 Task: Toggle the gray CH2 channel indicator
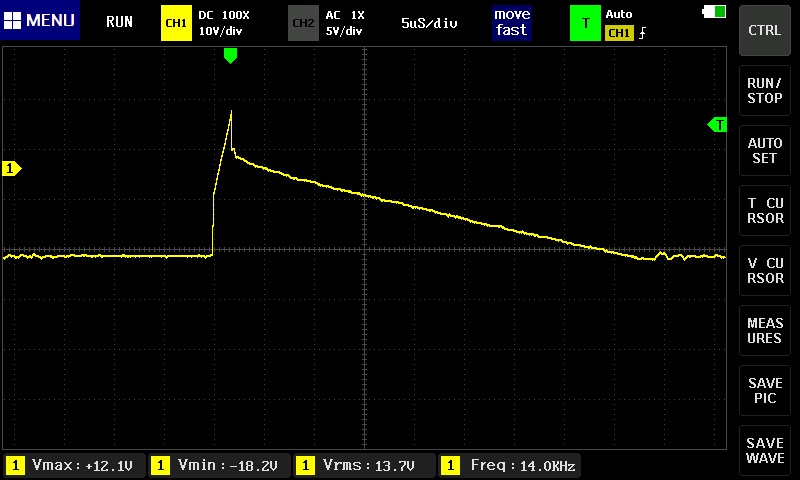(x=301, y=23)
